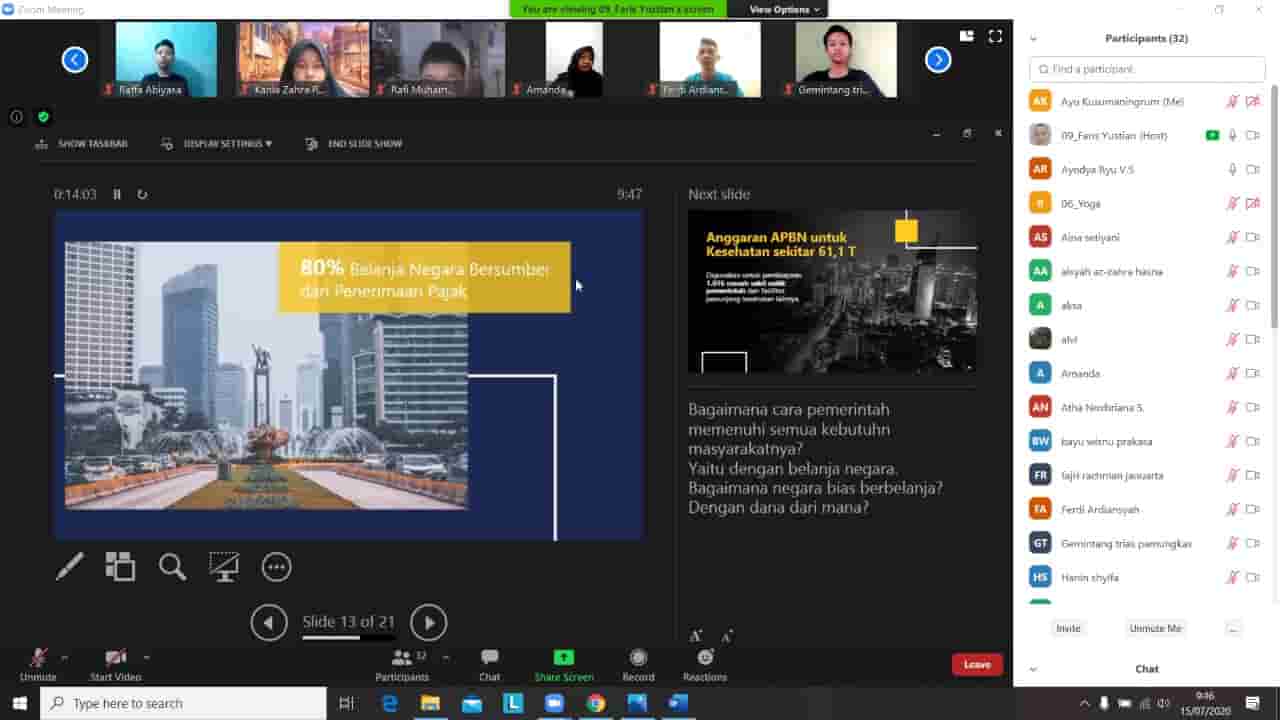The width and height of the screenshot is (1280, 720).
Task: Click the Invite button
Action: point(1068,628)
